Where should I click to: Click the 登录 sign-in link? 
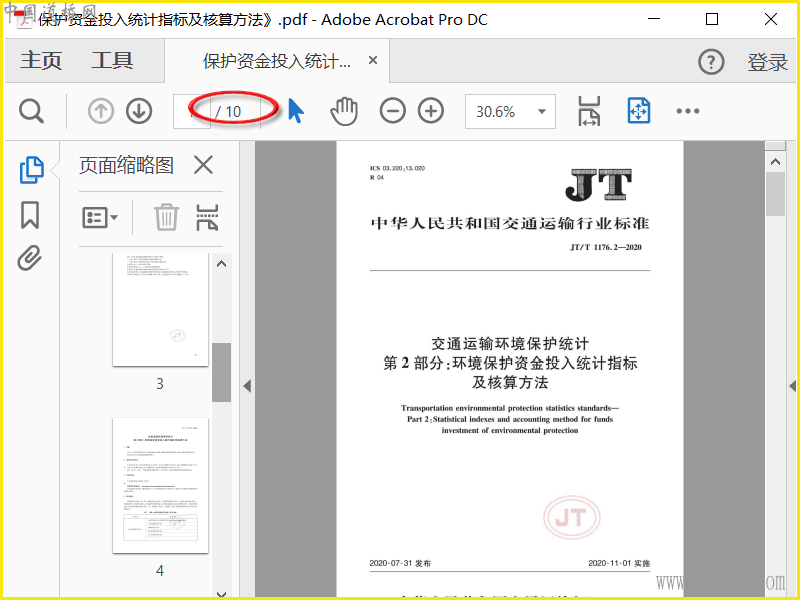(x=768, y=62)
